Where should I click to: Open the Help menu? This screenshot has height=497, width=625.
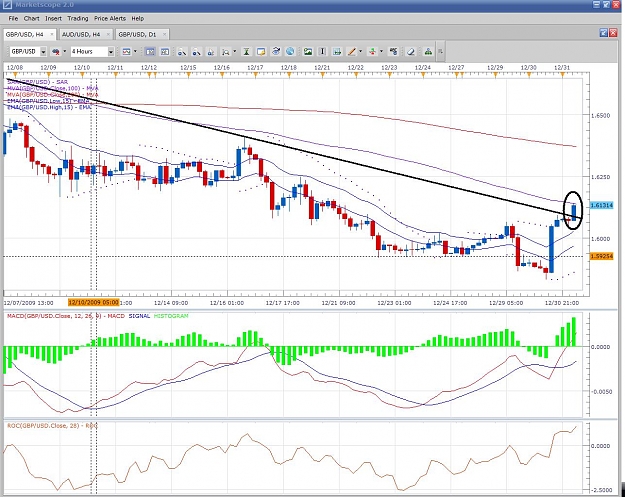click(x=138, y=18)
